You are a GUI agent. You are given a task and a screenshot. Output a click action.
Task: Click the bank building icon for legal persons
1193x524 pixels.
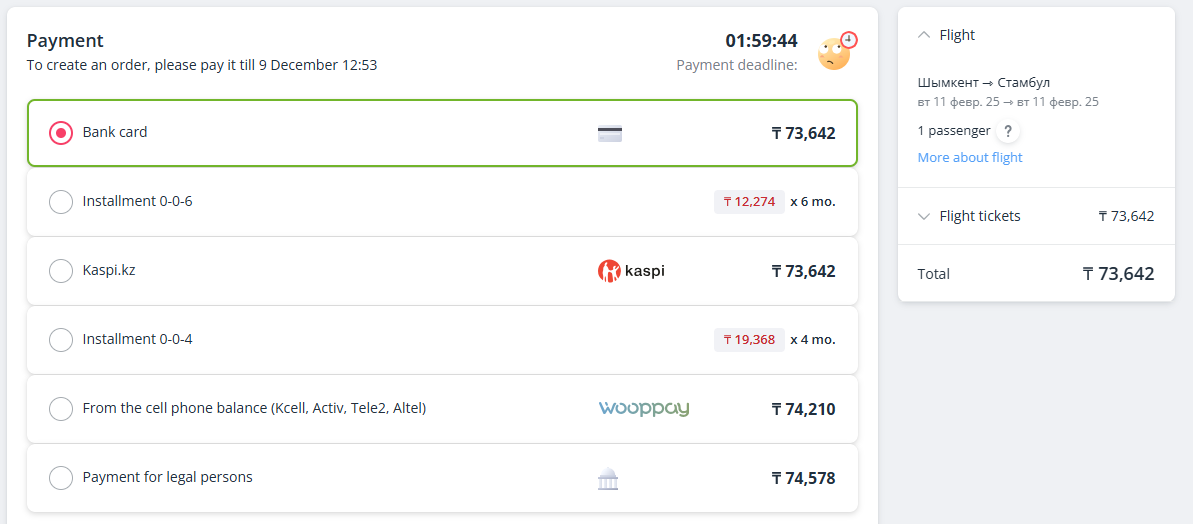(x=608, y=479)
